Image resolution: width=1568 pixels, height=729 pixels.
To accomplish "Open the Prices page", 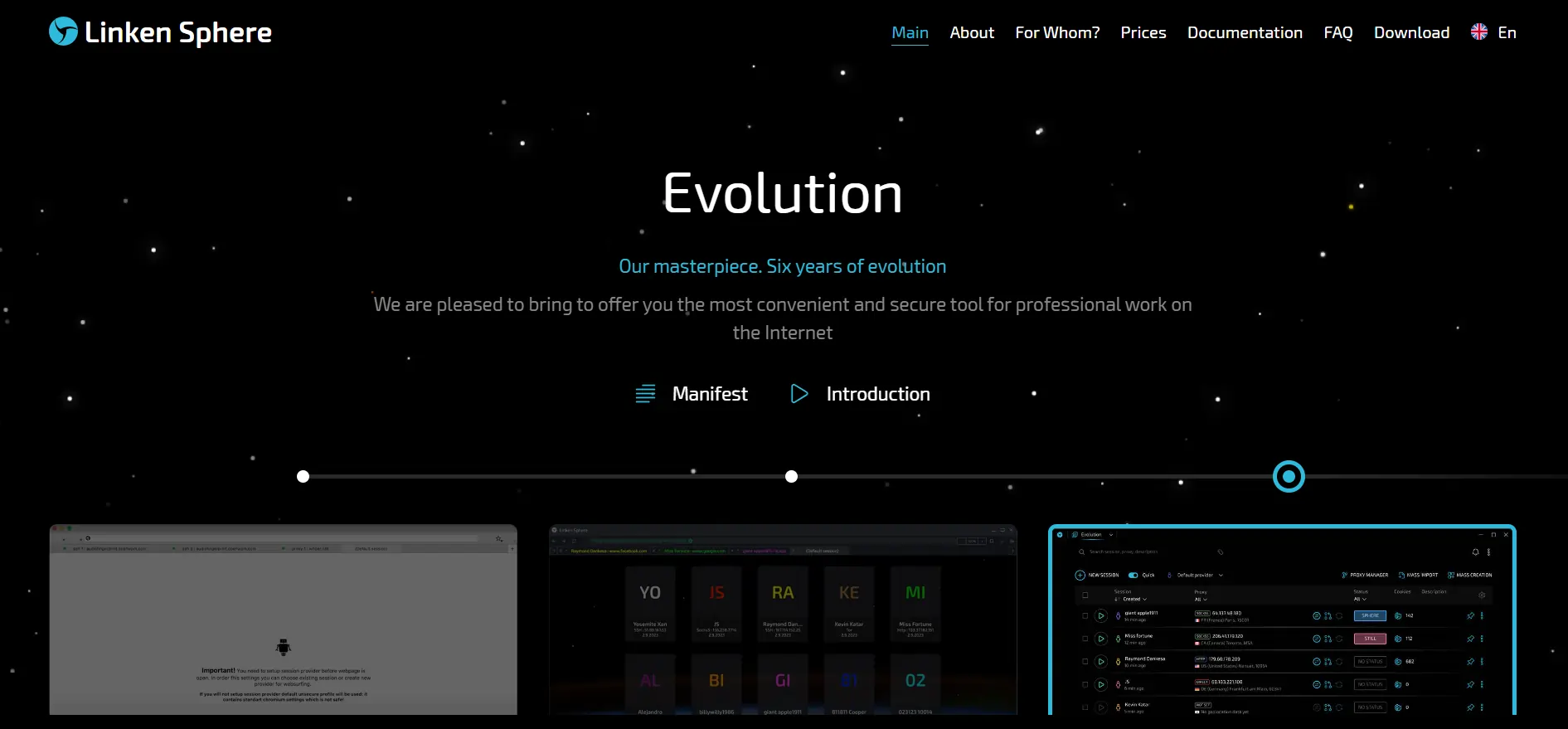I will tap(1143, 32).
